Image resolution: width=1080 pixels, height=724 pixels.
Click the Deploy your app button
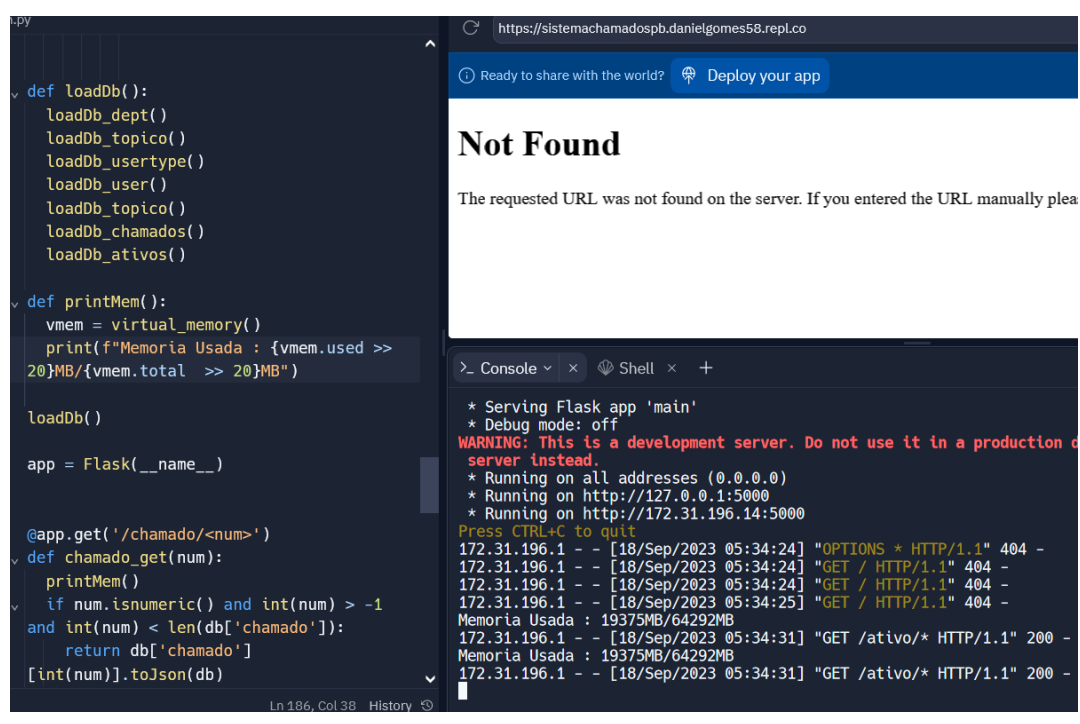[x=750, y=76]
